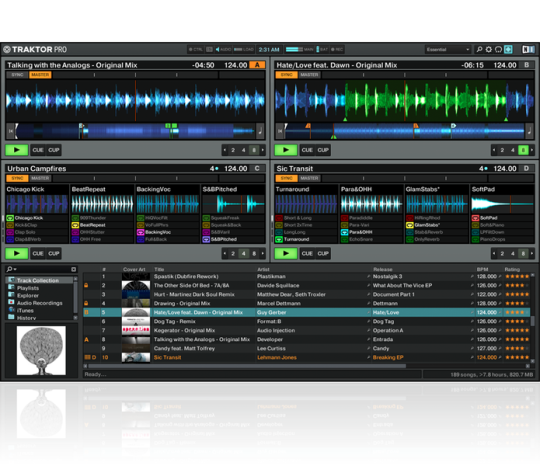
Task: Click Deck A play button
Action: (17, 150)
